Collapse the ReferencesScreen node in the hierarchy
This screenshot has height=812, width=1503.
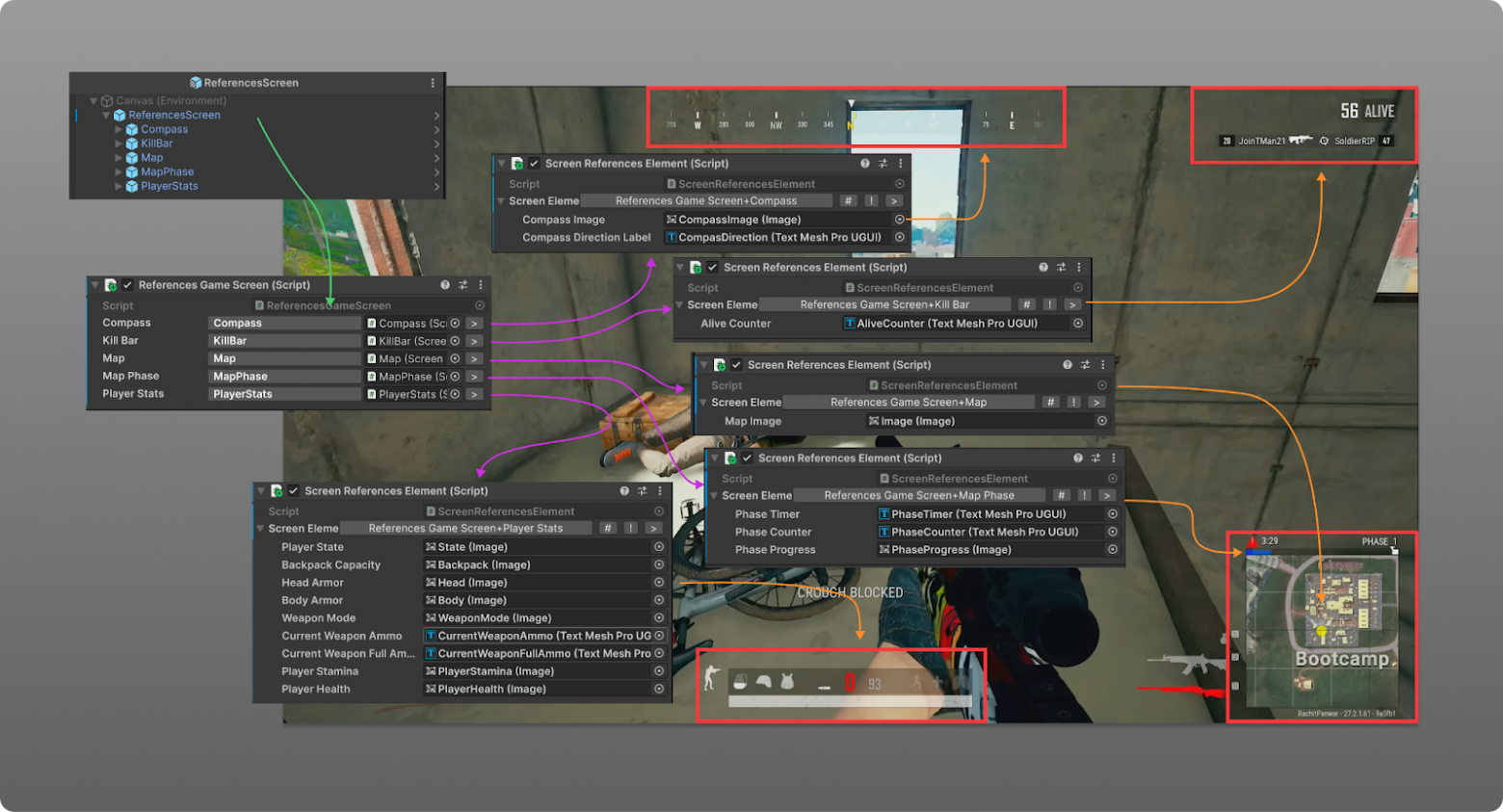[107, 115]
